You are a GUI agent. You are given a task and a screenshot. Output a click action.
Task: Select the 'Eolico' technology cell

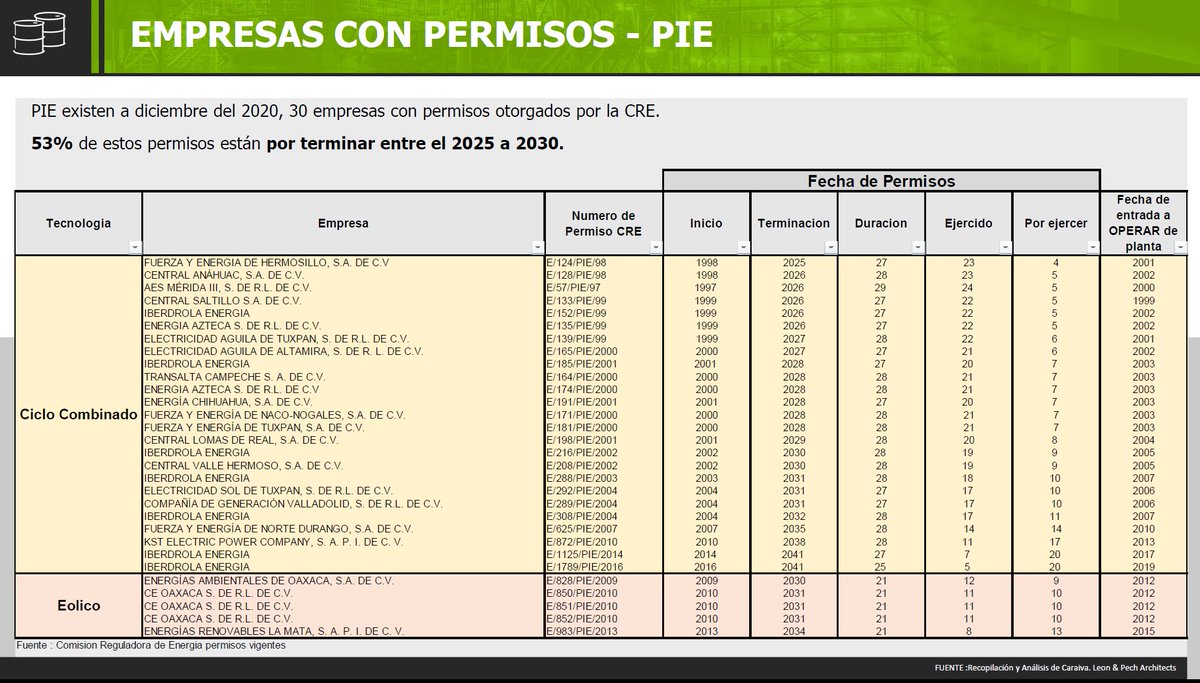click(78, 606)
